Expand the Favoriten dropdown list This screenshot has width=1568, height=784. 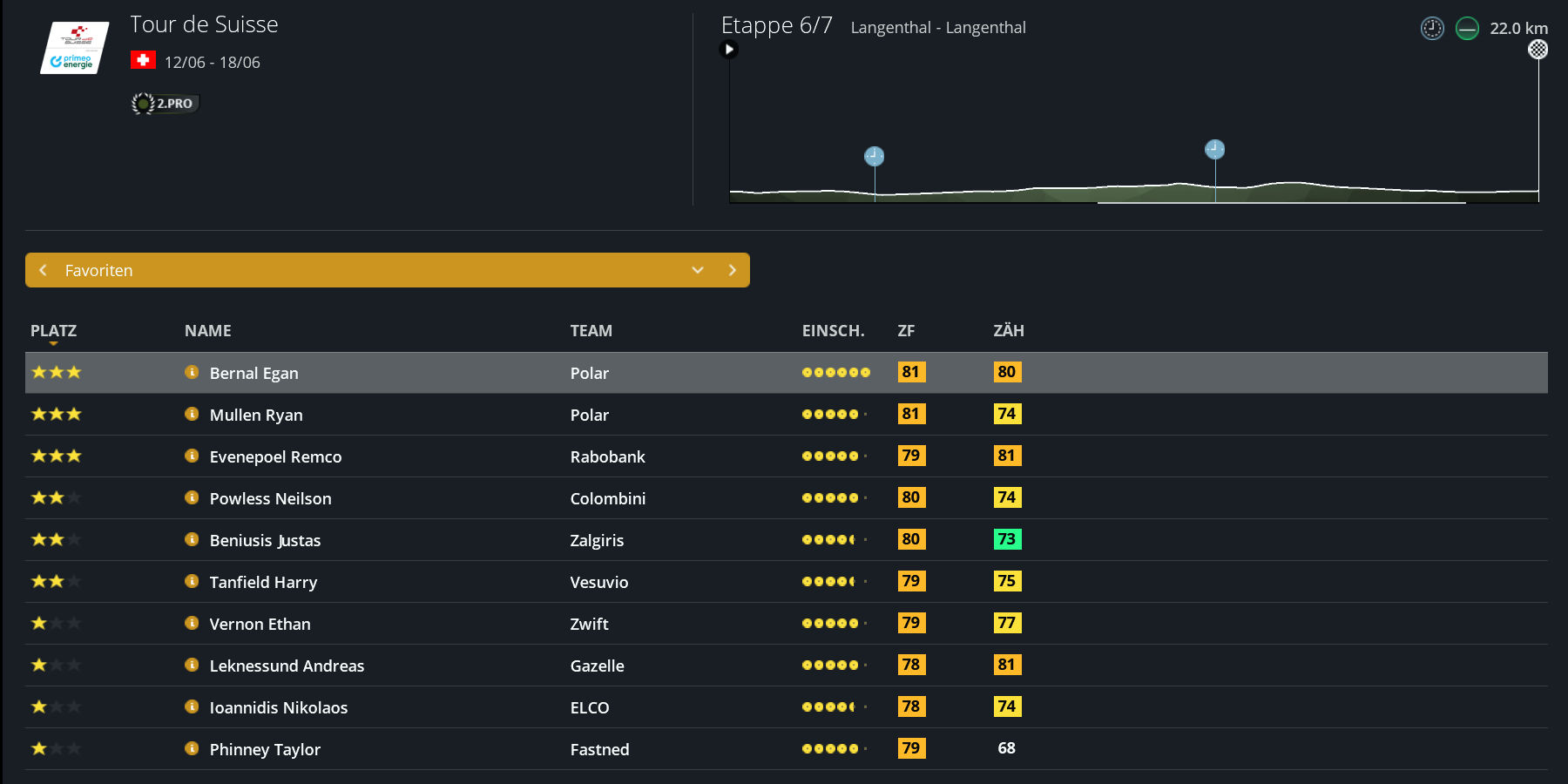tap(697, 270)
